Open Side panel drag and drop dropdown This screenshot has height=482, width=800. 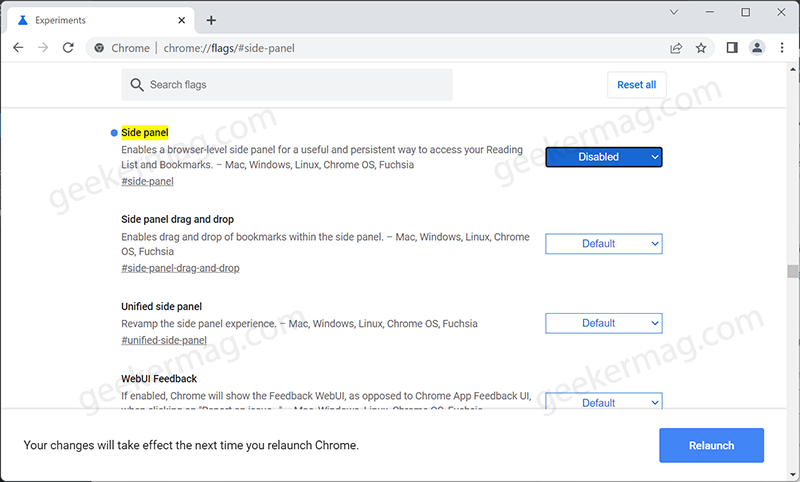(x=604, y=244)
